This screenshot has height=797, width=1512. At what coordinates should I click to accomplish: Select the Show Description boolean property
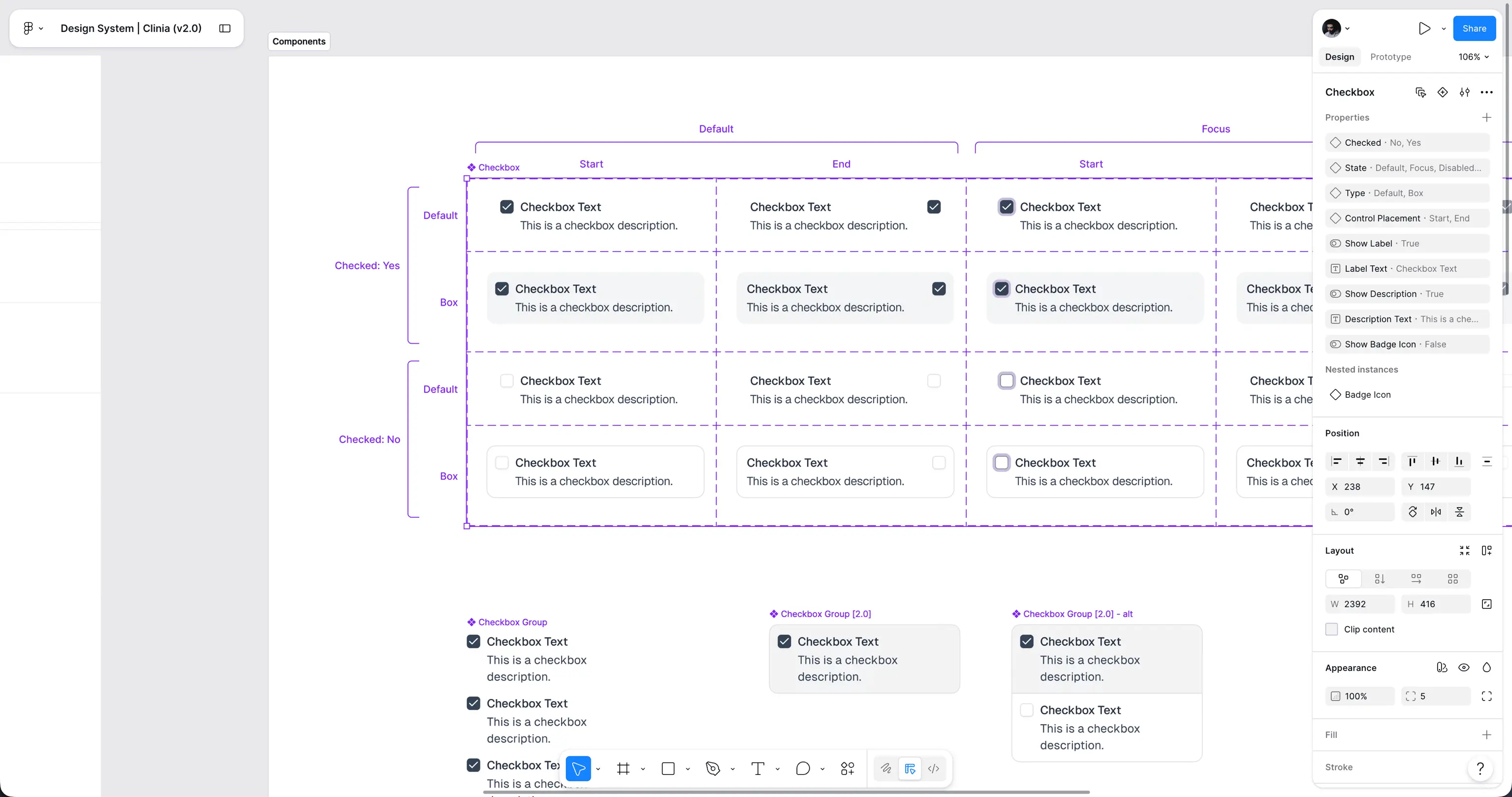point(1408,294)
